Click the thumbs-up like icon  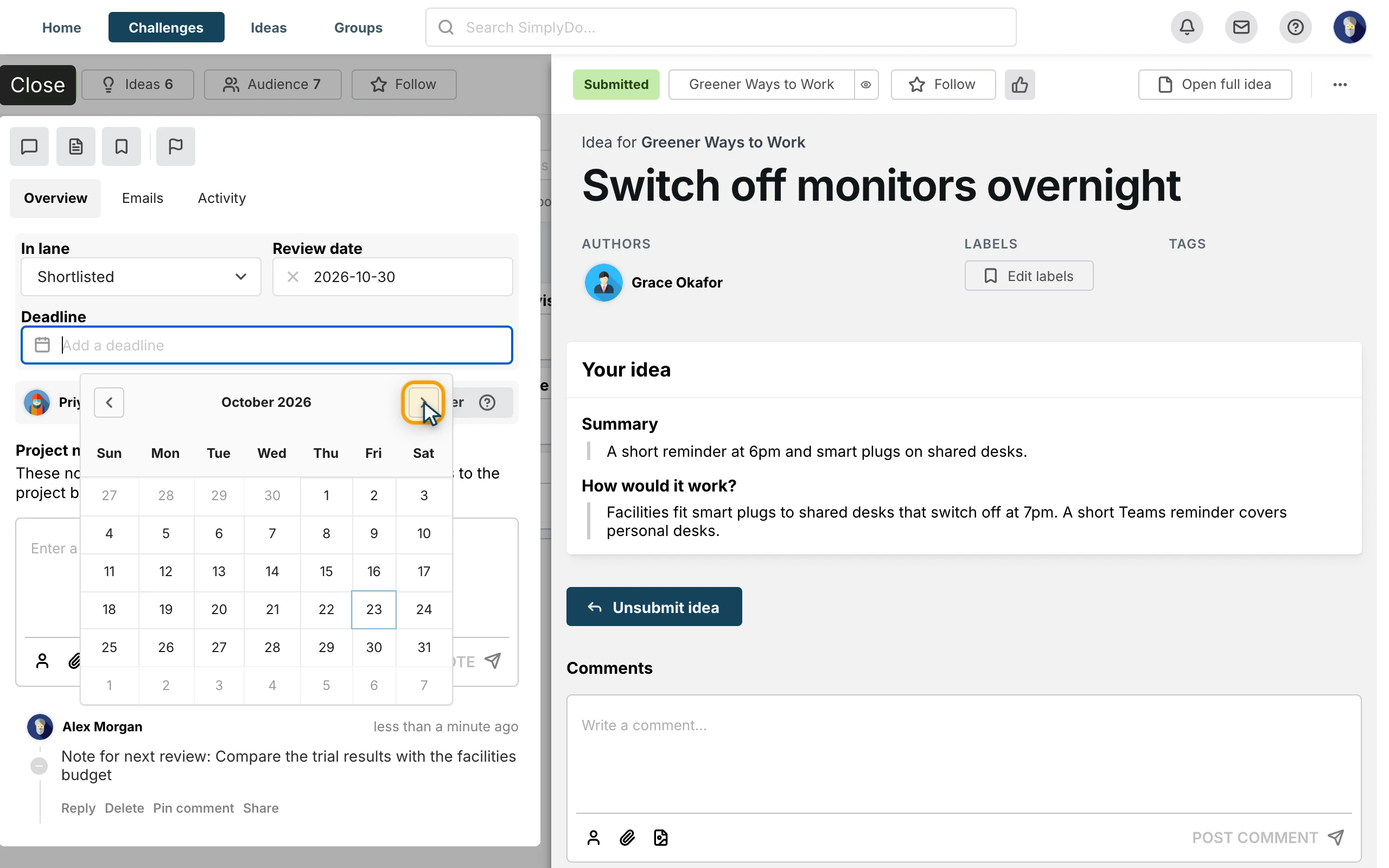1020,85
